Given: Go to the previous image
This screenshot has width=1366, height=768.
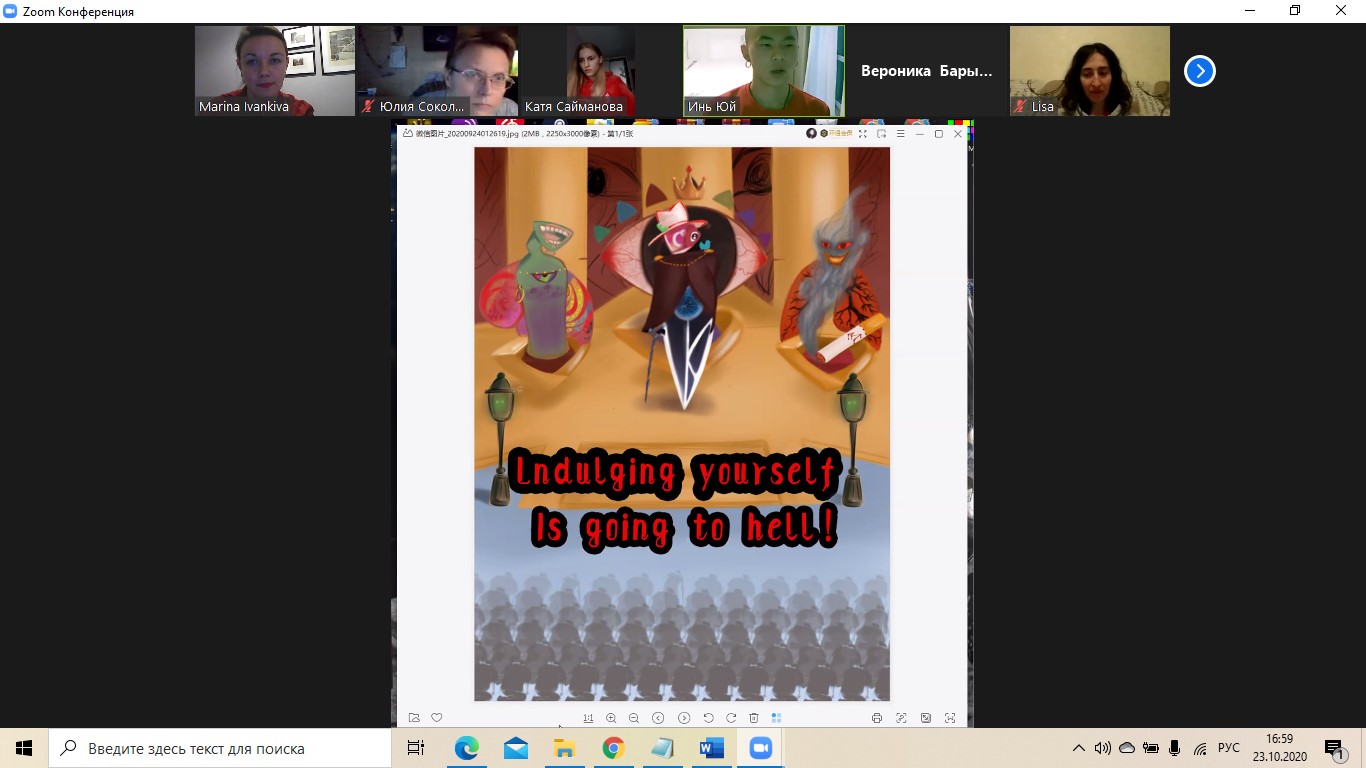Looking at the screenshot, I should (x=658, y=718).
